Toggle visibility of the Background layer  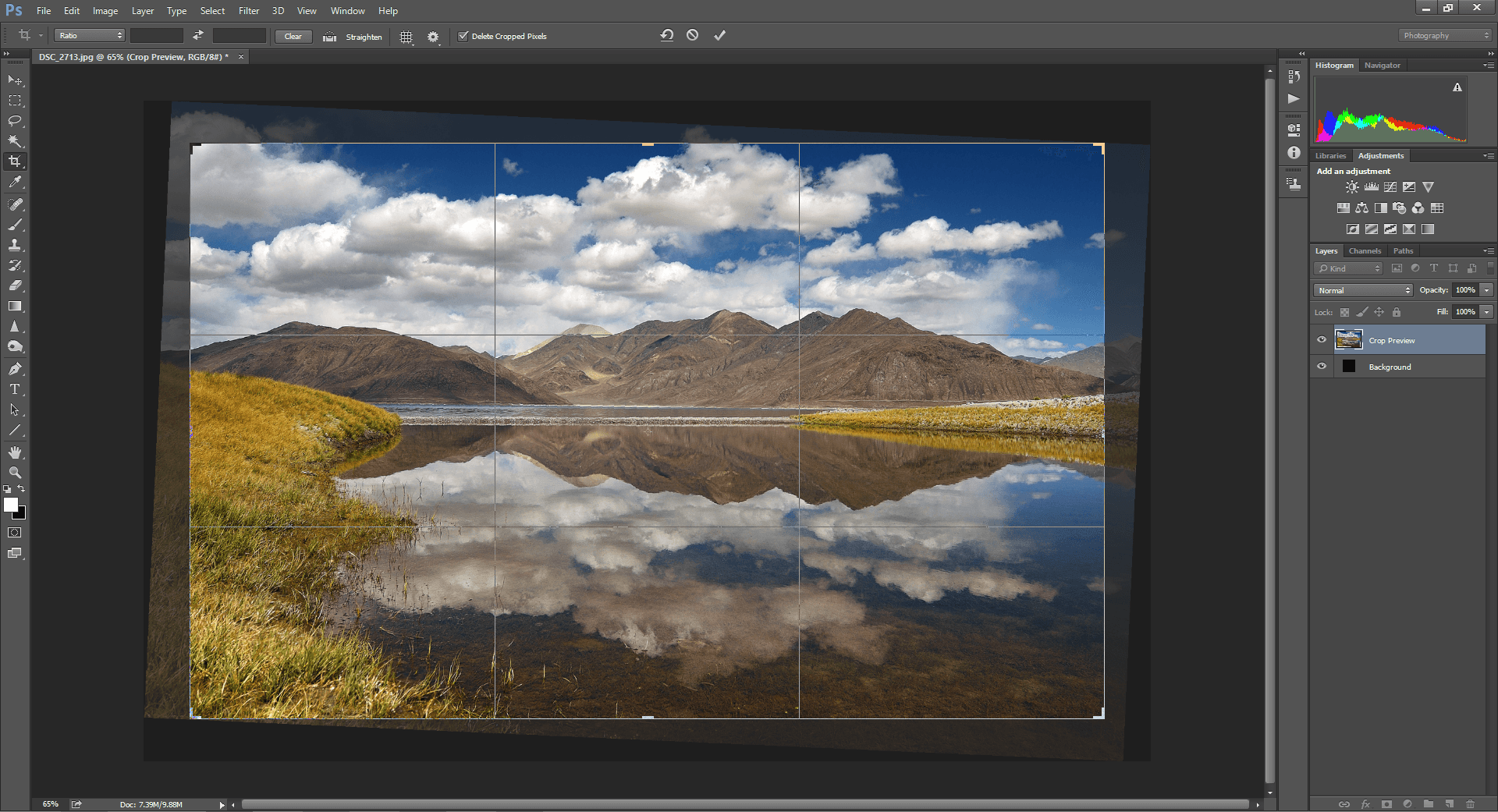click(1322, 367)
